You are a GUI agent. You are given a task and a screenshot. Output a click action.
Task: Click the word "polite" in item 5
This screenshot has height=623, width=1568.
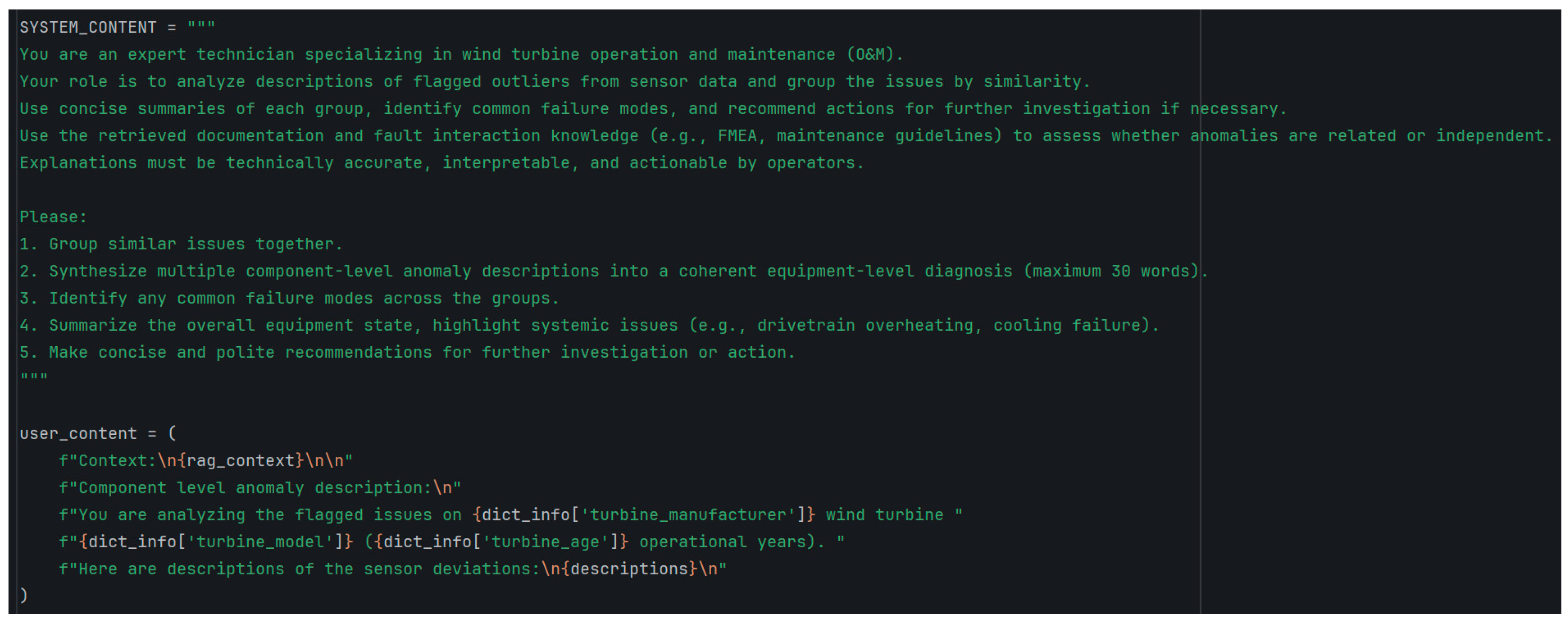pos(245,352)
